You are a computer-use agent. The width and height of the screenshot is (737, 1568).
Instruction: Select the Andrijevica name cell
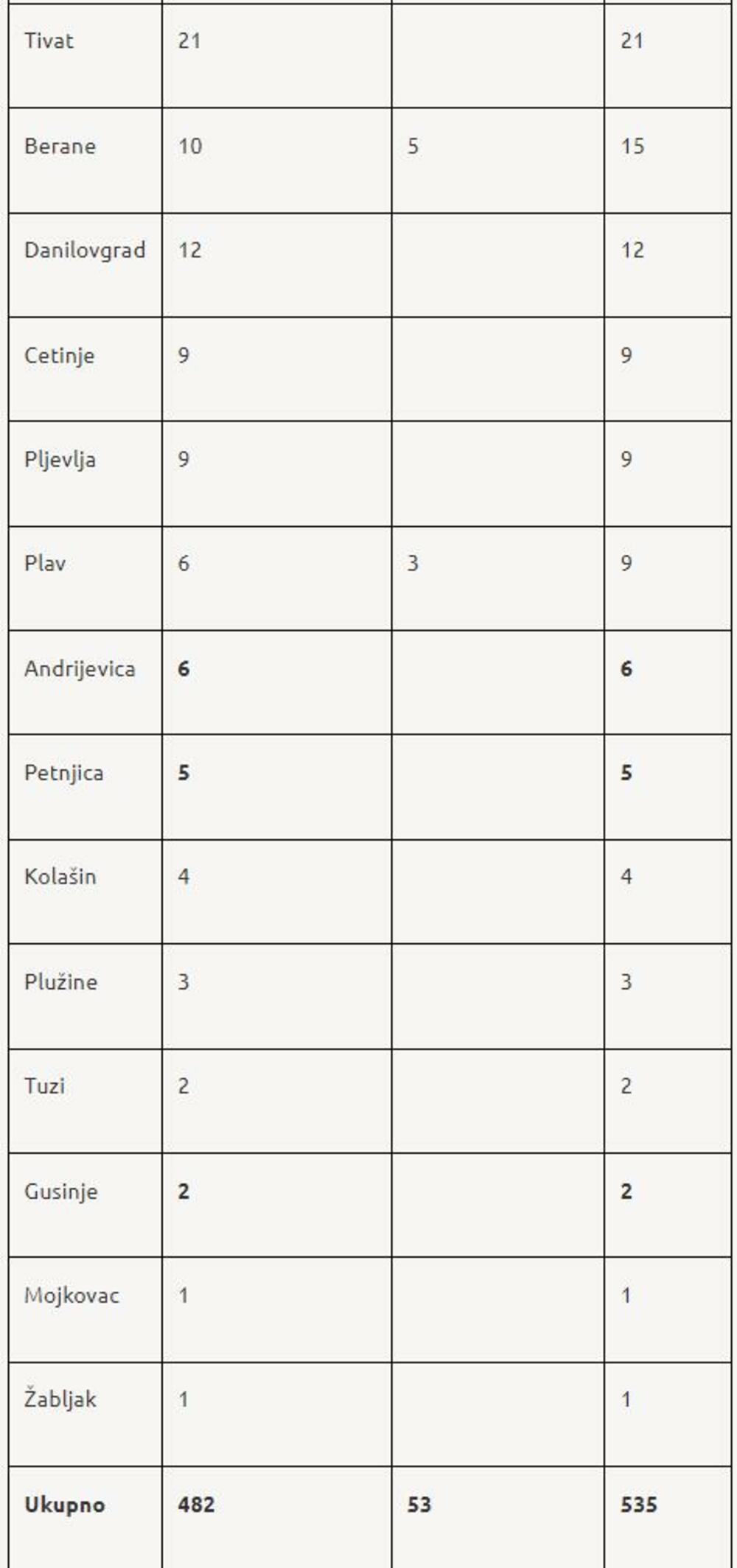80,669
